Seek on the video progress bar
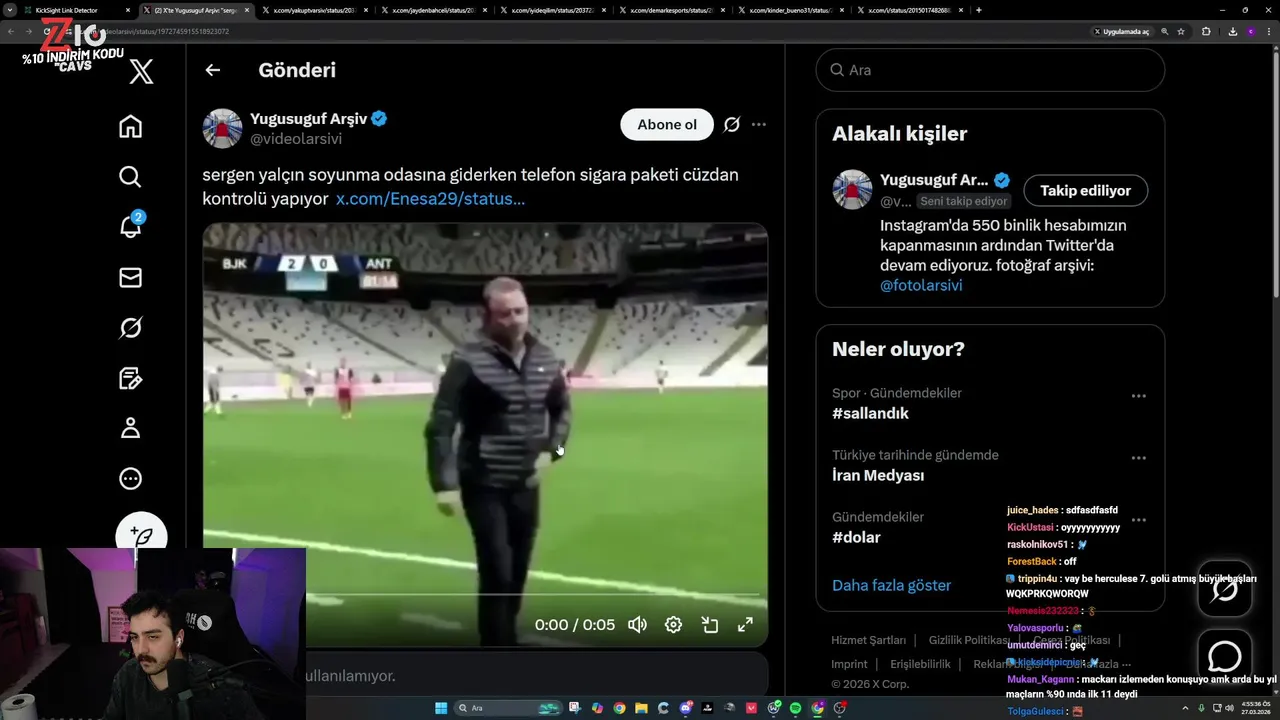 coord(485,596)
